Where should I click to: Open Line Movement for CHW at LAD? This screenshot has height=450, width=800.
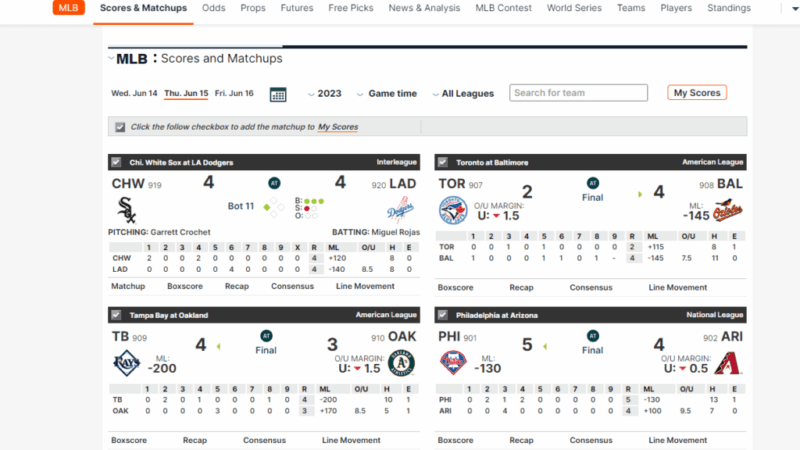[x=365, y=286]
